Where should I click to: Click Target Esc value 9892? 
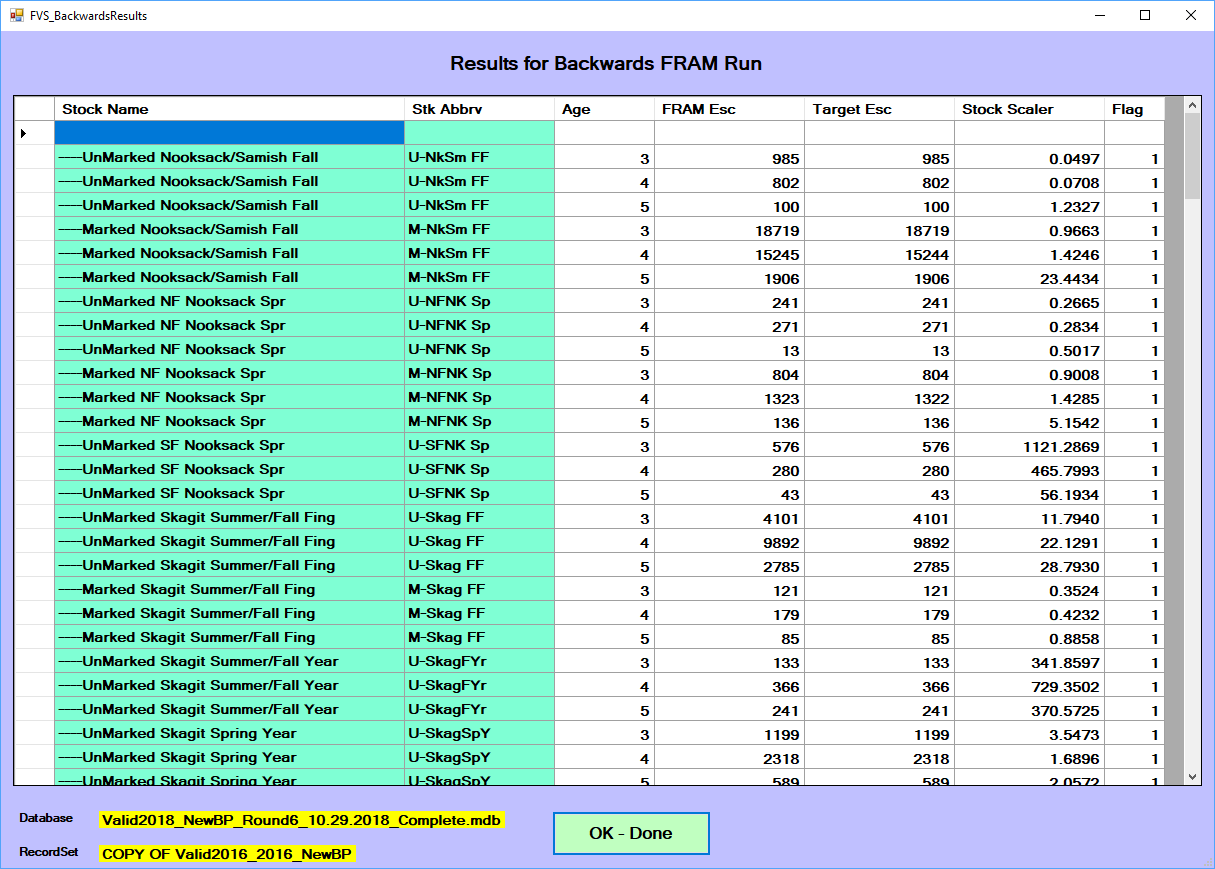[929, 542]
